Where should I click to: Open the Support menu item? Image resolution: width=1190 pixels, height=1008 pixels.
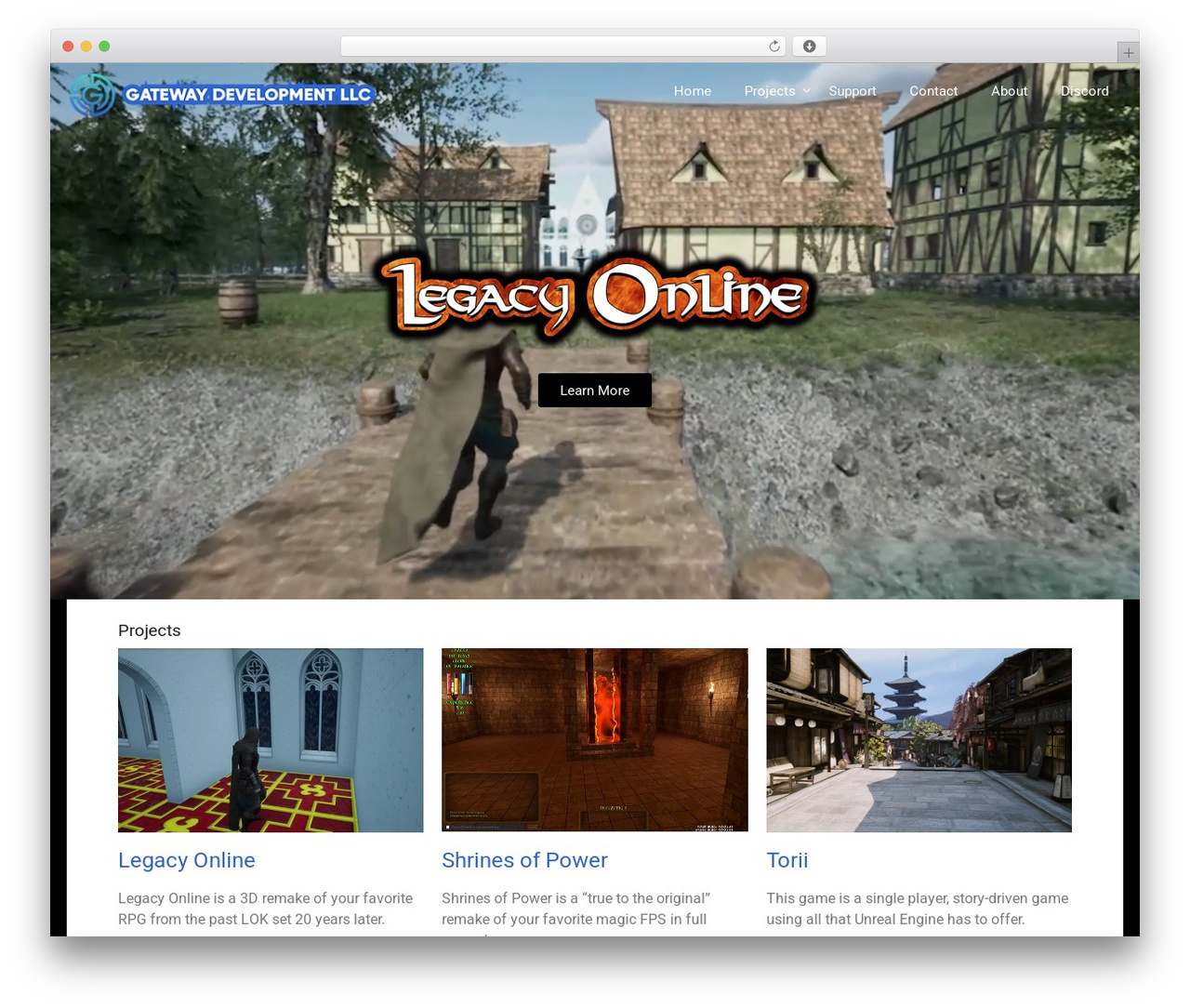tap(853, 91)
